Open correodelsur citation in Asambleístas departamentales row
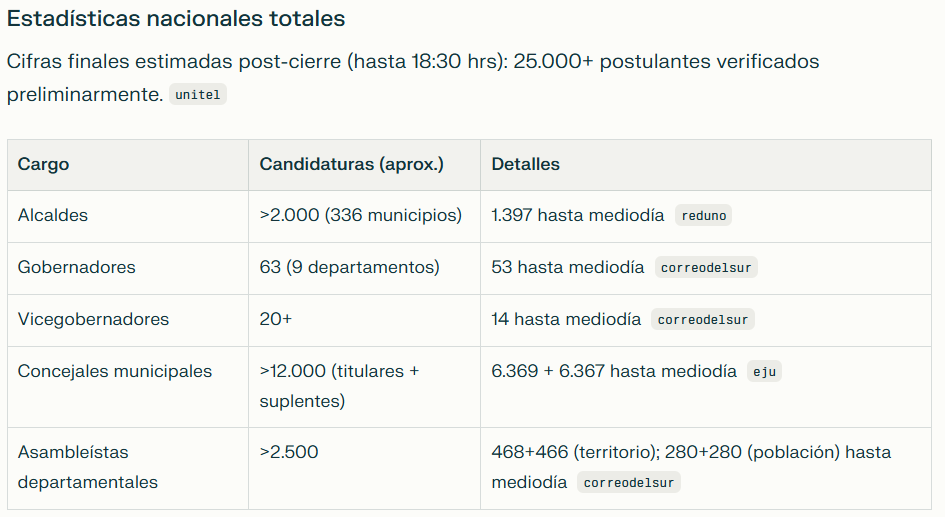This screenshot has width=945, height=517. coord(629,483)
